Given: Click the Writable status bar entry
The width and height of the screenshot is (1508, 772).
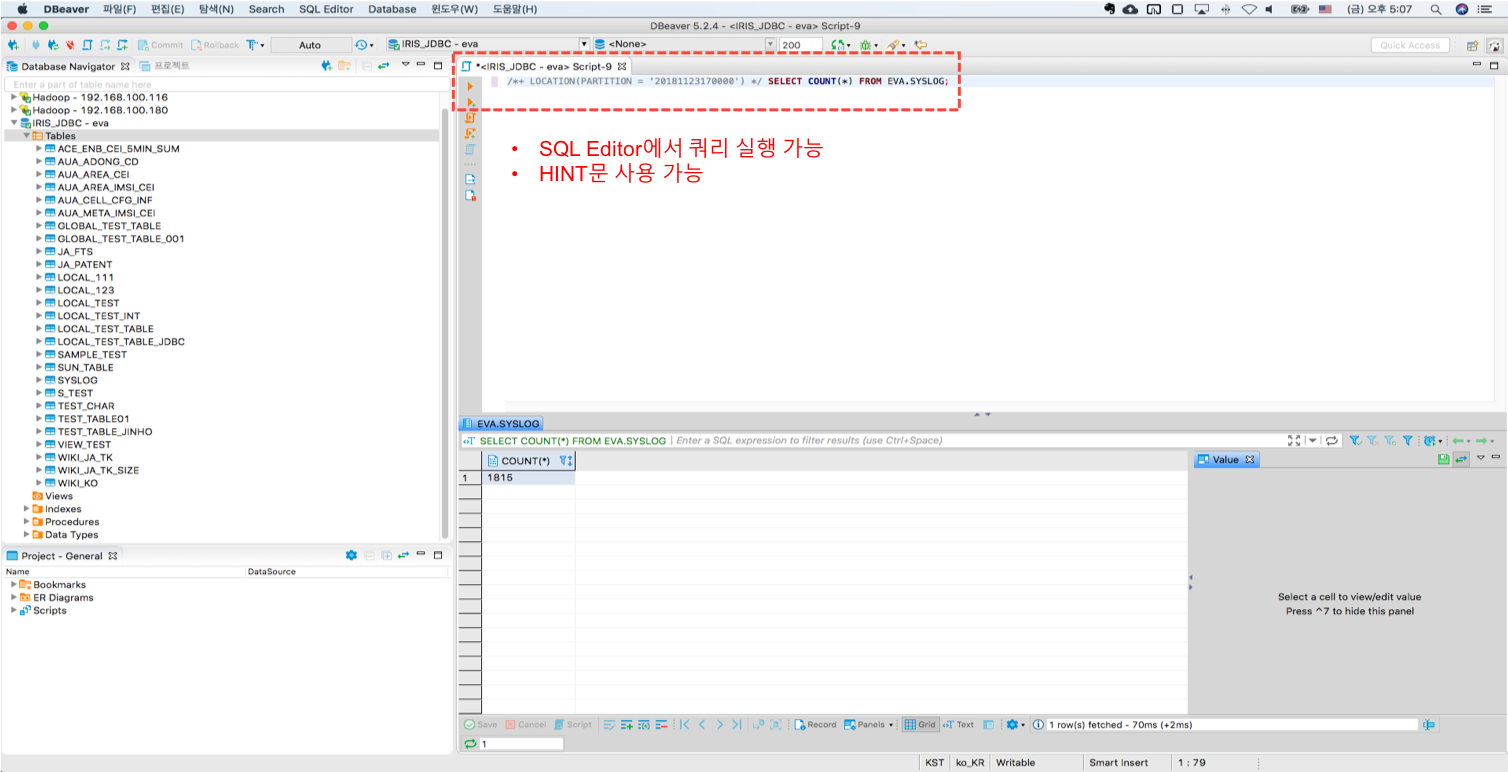Looking at the screenshot, I should point(1016,762).
